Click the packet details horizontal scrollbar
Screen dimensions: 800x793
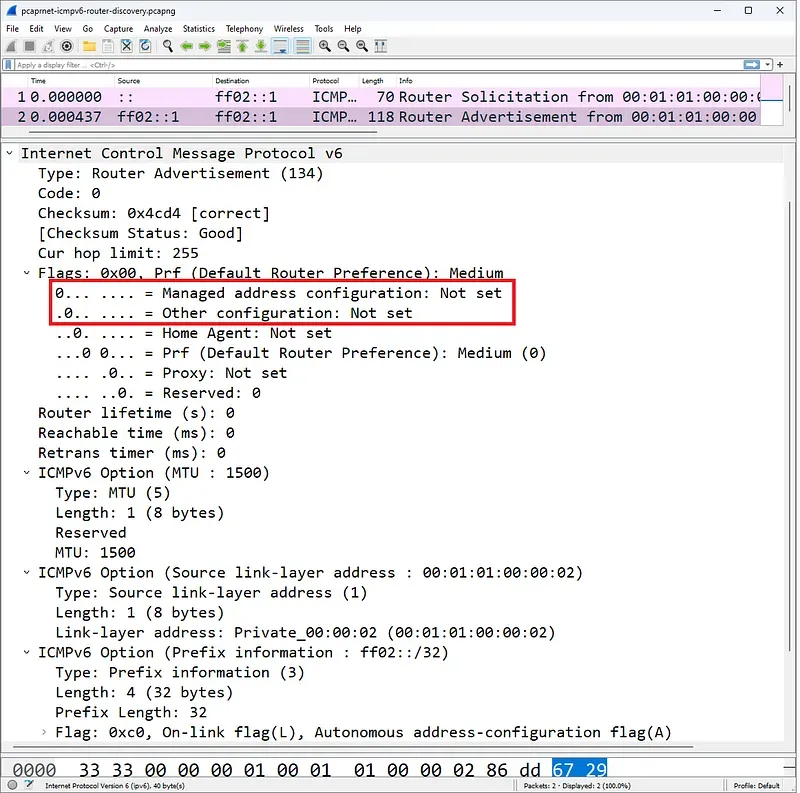353,747
